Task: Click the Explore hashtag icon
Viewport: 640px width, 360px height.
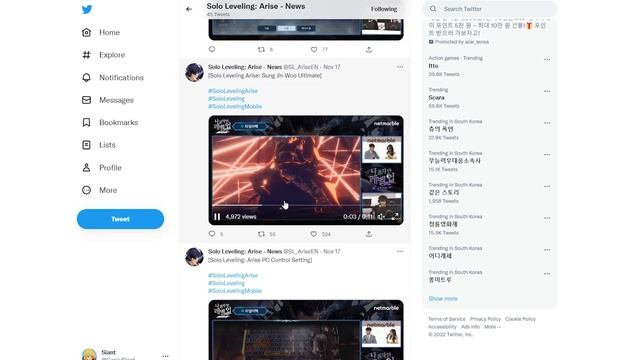Action: coord(86,55)
